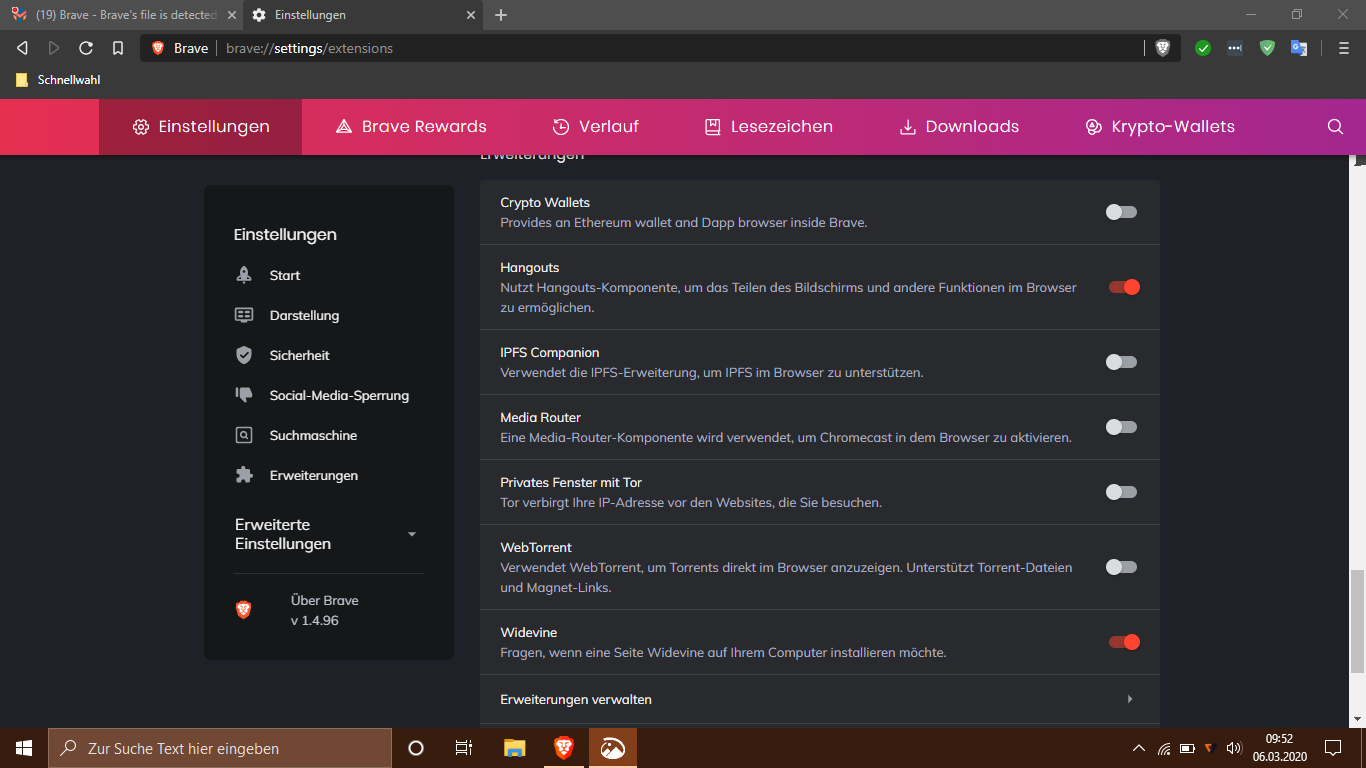Open Wi-Fi network settings in system tray
Image resolution: width=1366 pixels, height=768 pixels.
click(x=1164, y=748)
